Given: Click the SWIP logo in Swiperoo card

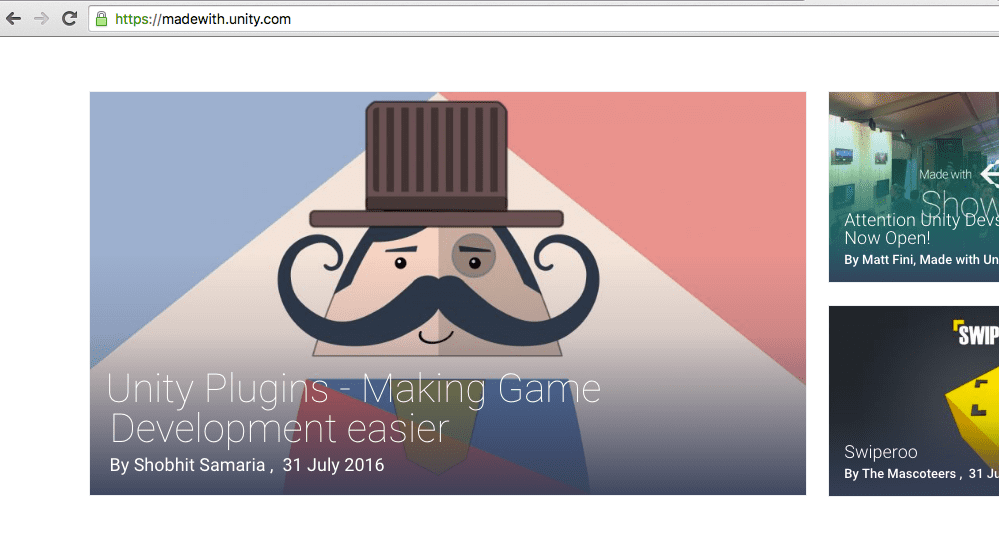Looking at the screenshot, I should coord(975,333).
